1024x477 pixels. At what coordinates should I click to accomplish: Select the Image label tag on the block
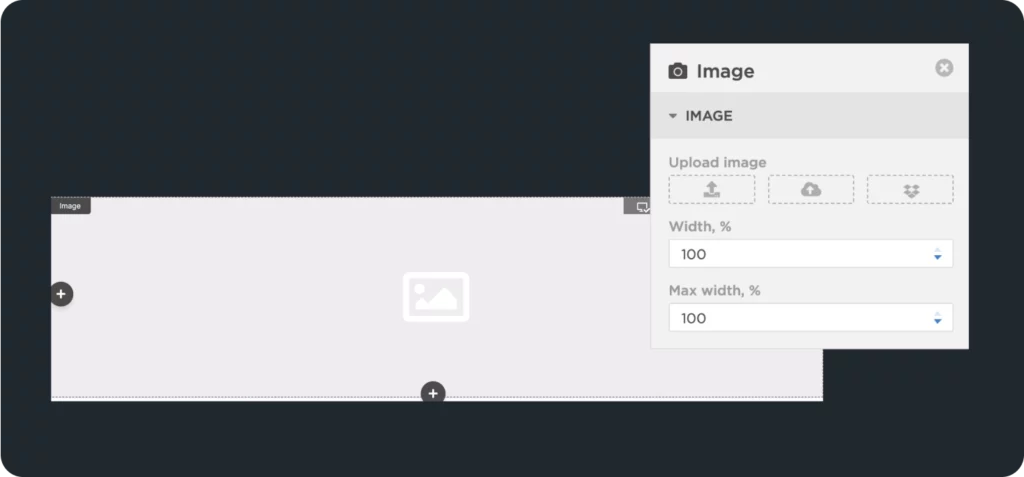pos(71,206)
